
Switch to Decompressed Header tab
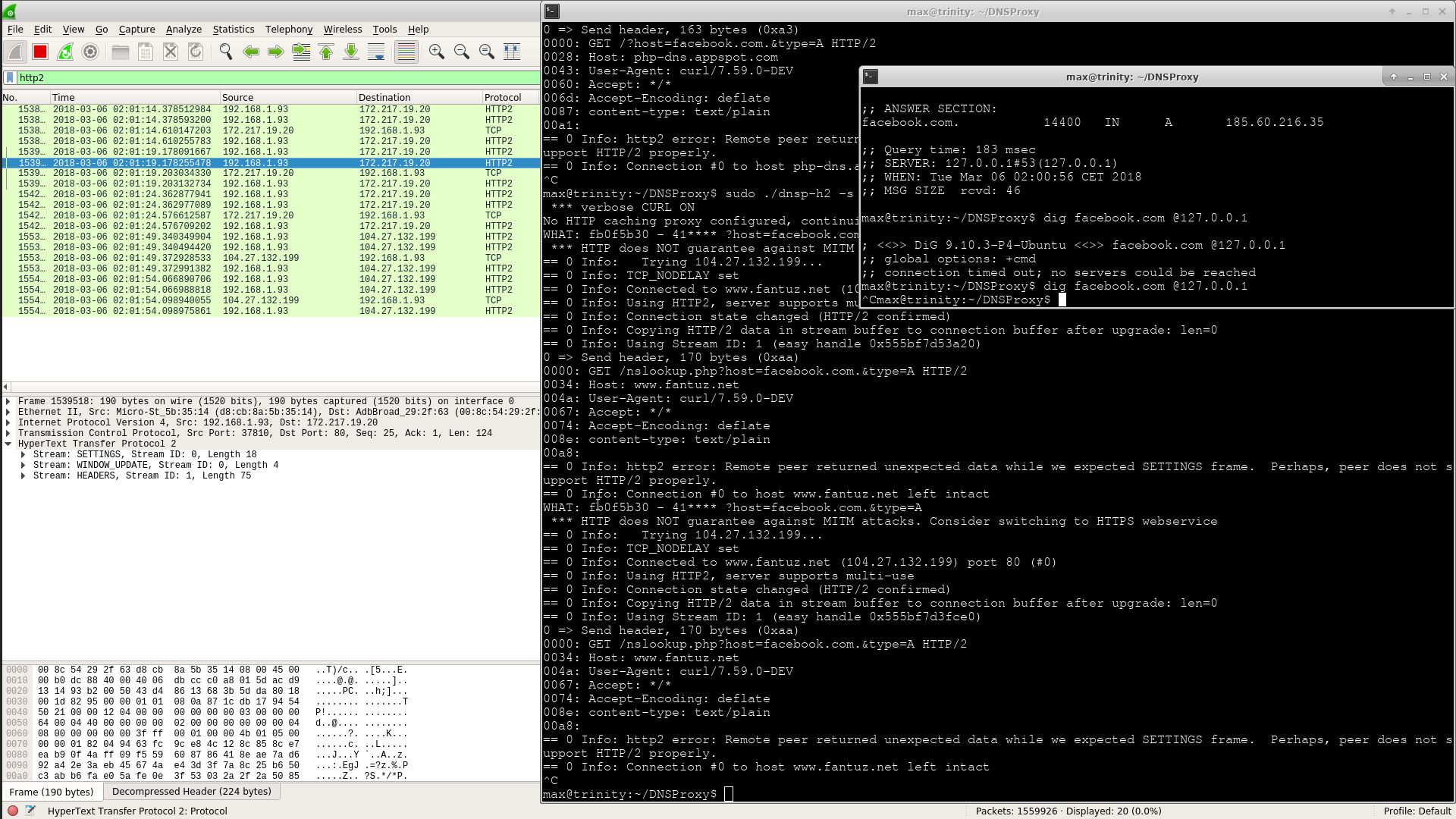tap(191, 791)
